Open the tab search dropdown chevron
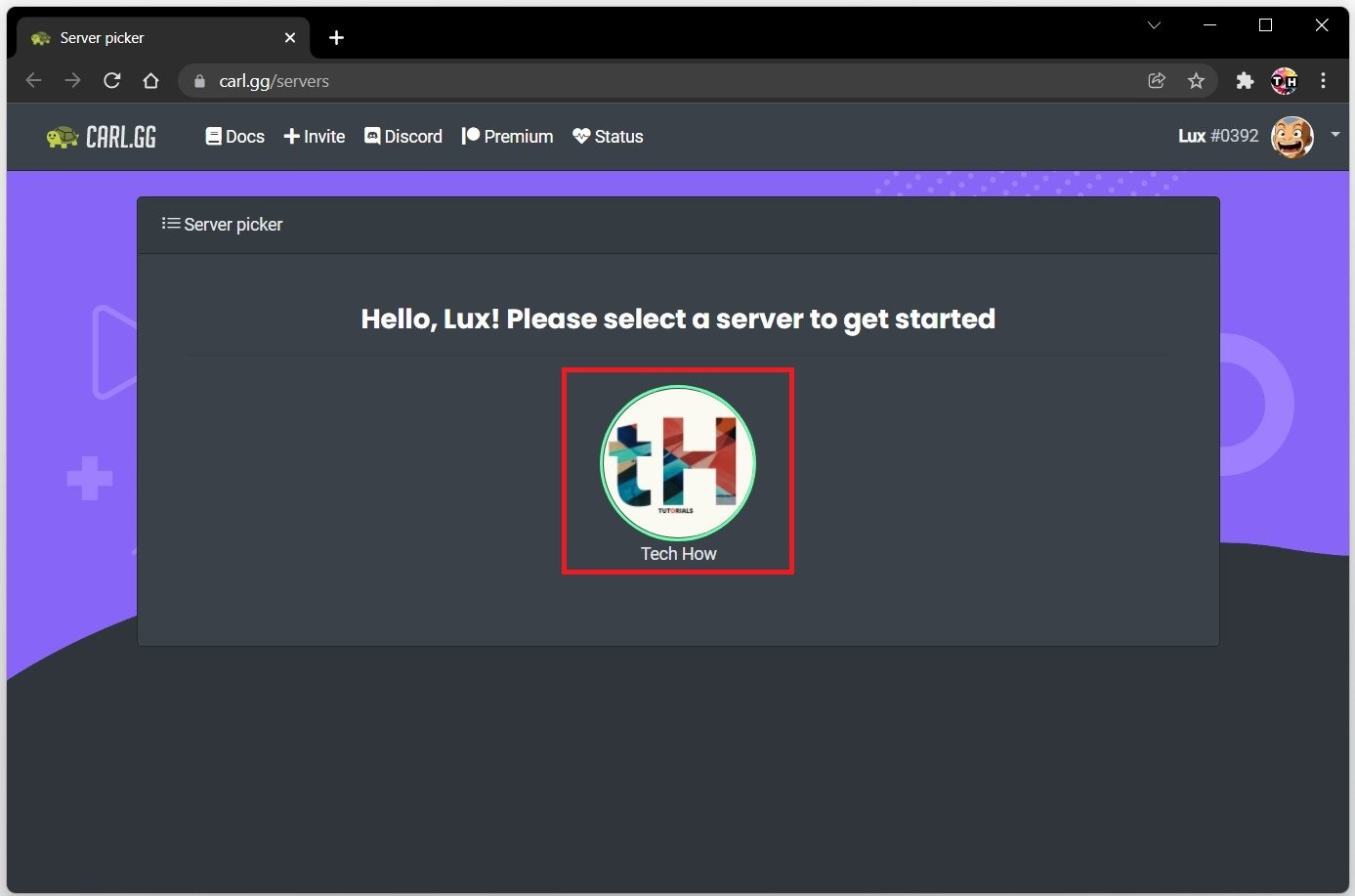Screen dimensions: 1355x896 pos(1154,25)
